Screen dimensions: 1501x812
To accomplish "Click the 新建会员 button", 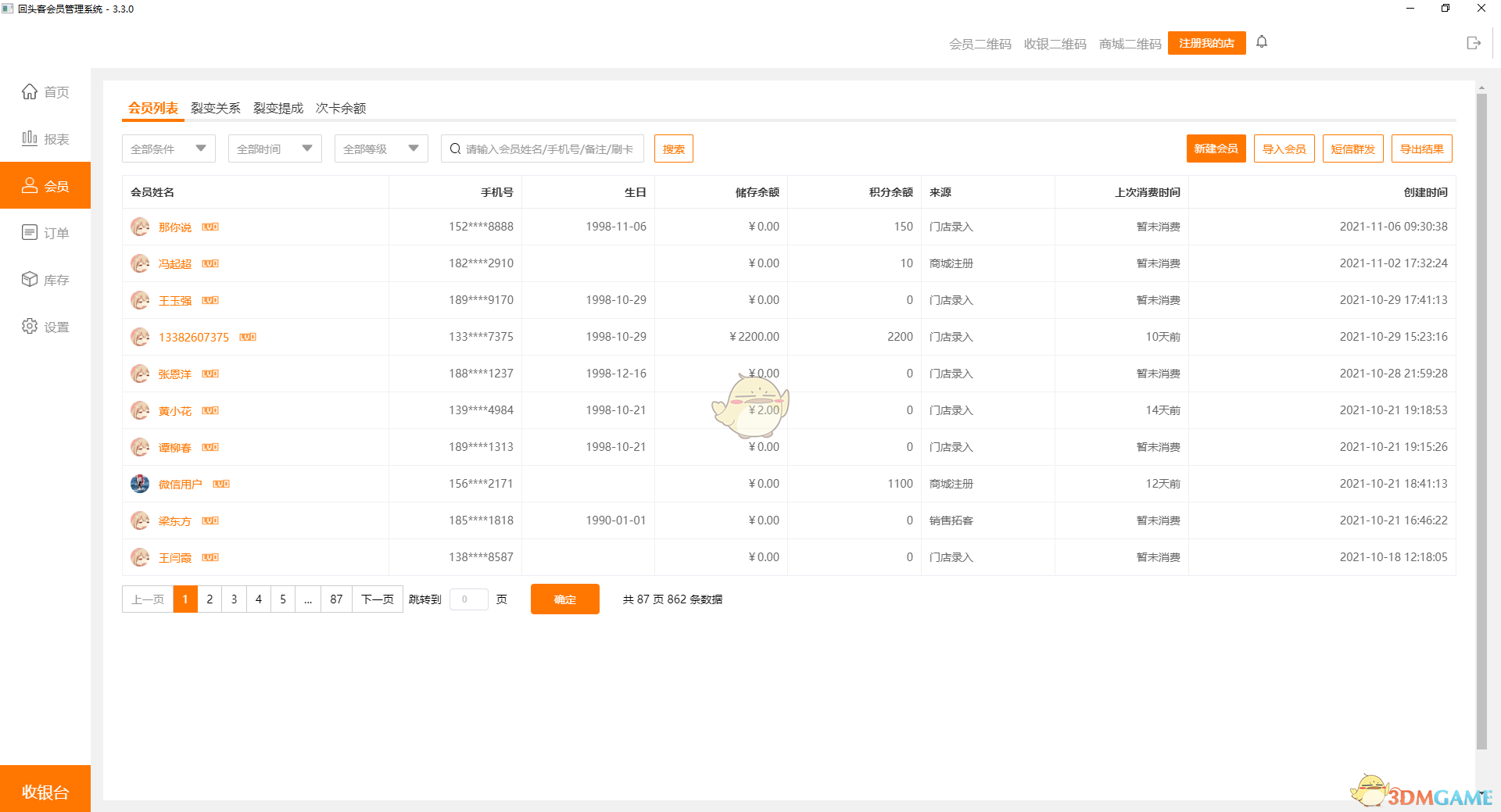I will pos(1216,148).
